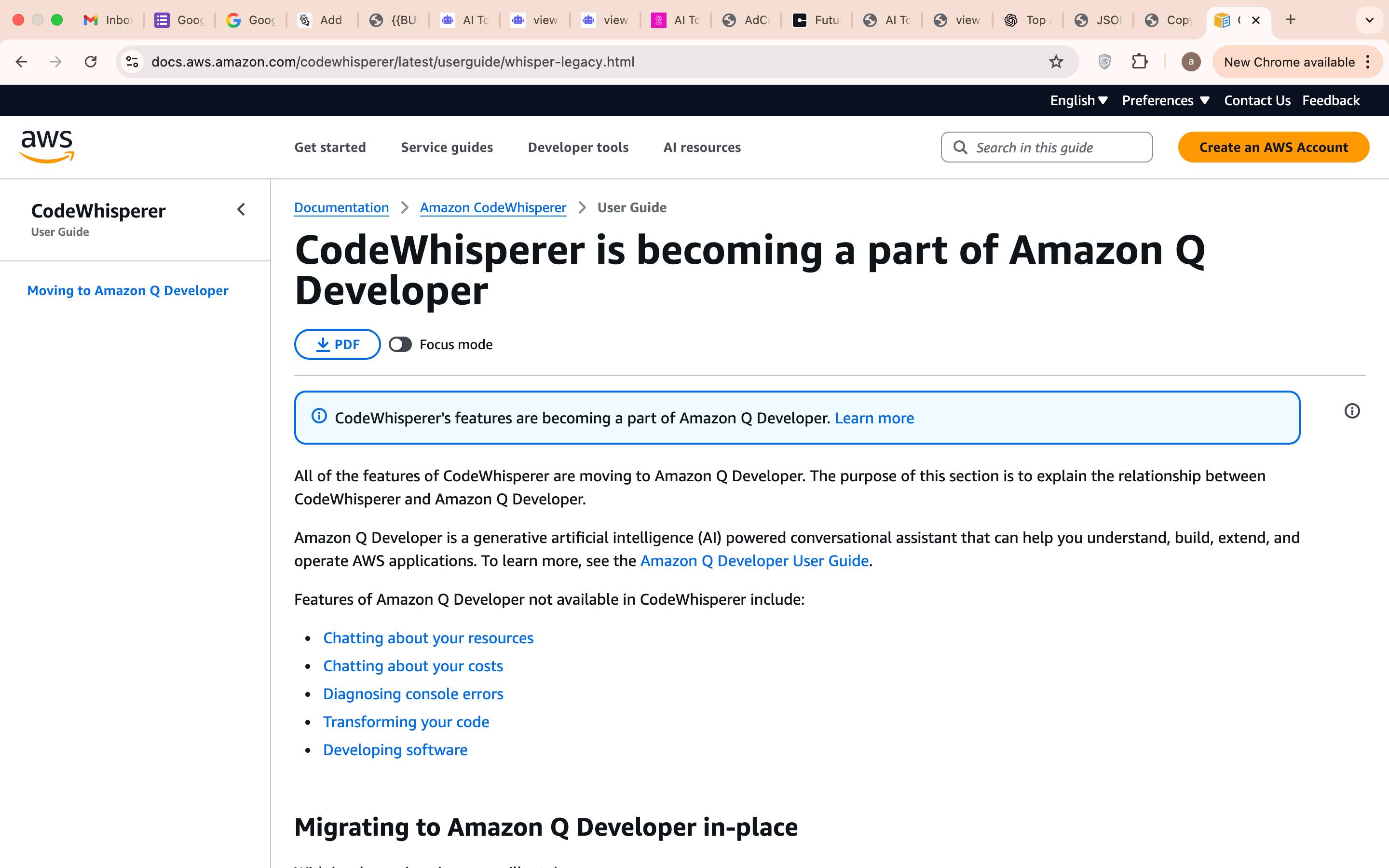Image resolution: width=1389 pixels, height=868 pixels.
Task: Click the info icon at the right page margin
Action: [x=1353, y=411]
